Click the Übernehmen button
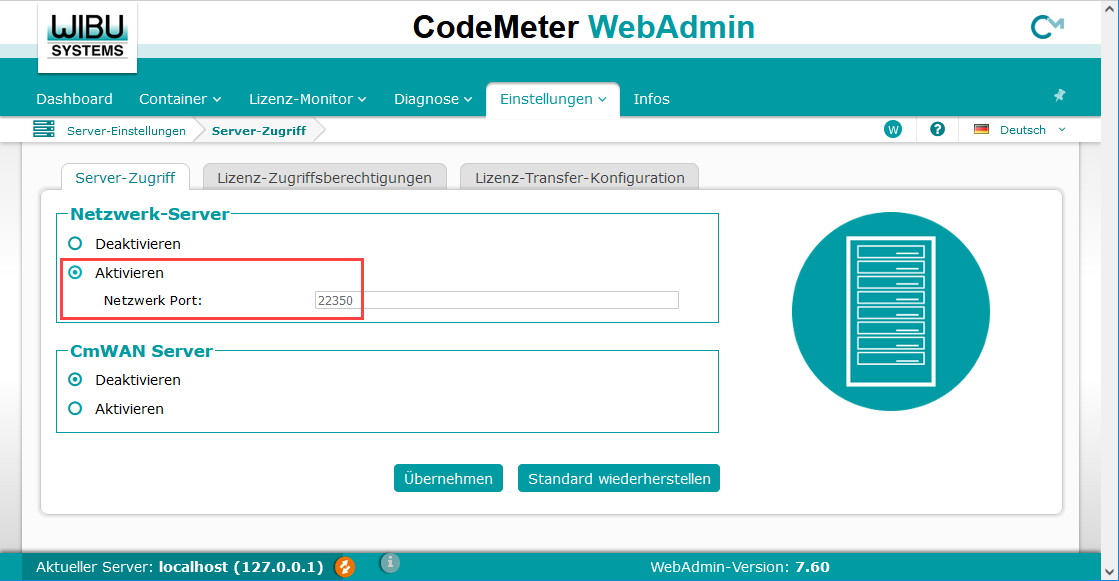This screenshot has width=1119, height=581. [448, 478]
